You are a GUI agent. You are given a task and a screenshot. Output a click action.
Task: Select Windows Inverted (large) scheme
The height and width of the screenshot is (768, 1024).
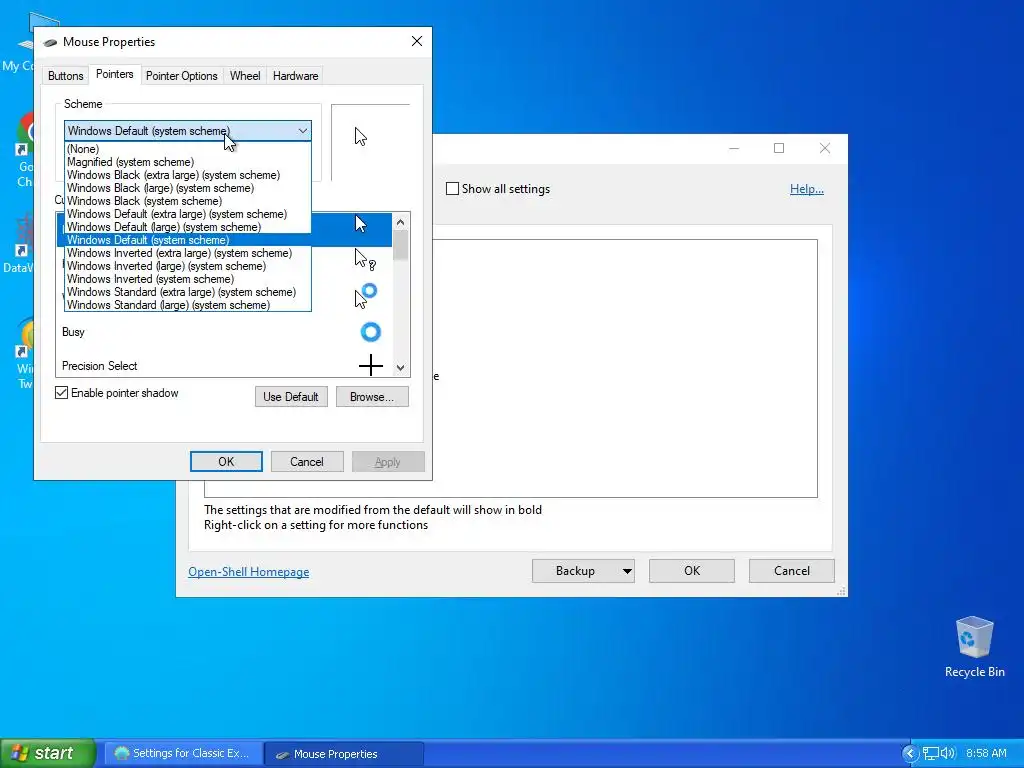click(x=188, y=266)
